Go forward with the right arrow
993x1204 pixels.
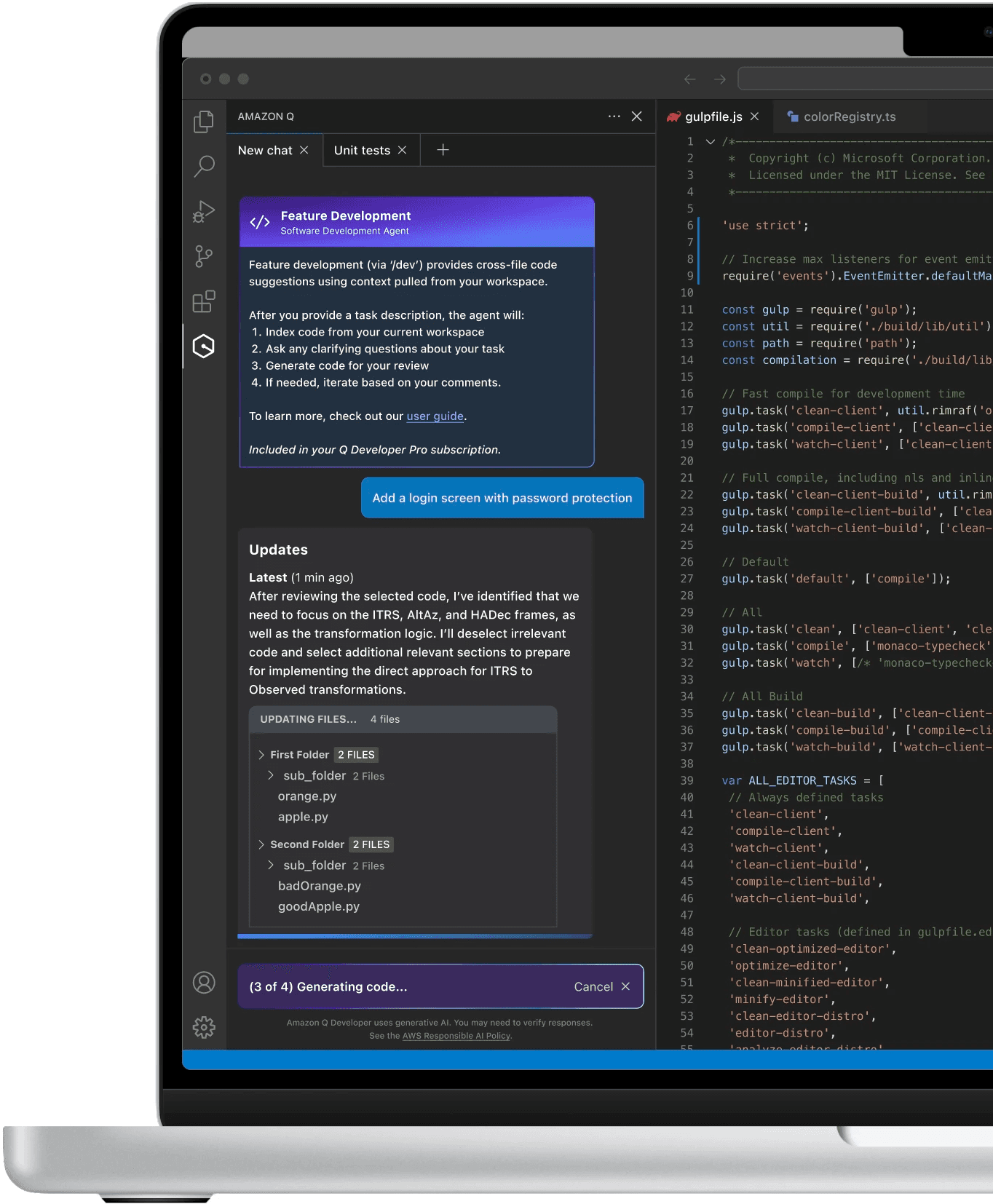[719, 79]
